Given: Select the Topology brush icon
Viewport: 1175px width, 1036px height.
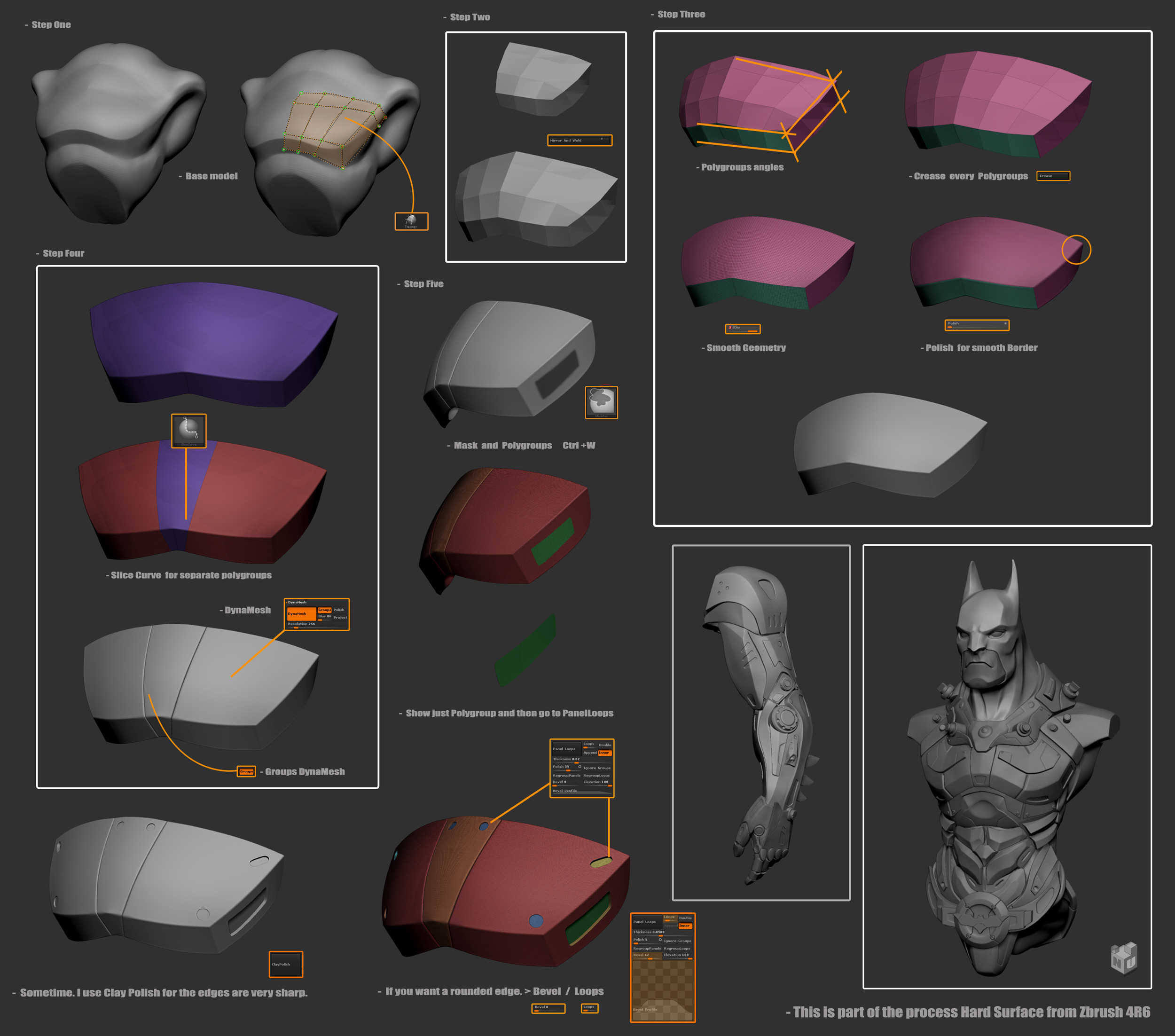Looking at the screenshot, I should pos(411,221).
